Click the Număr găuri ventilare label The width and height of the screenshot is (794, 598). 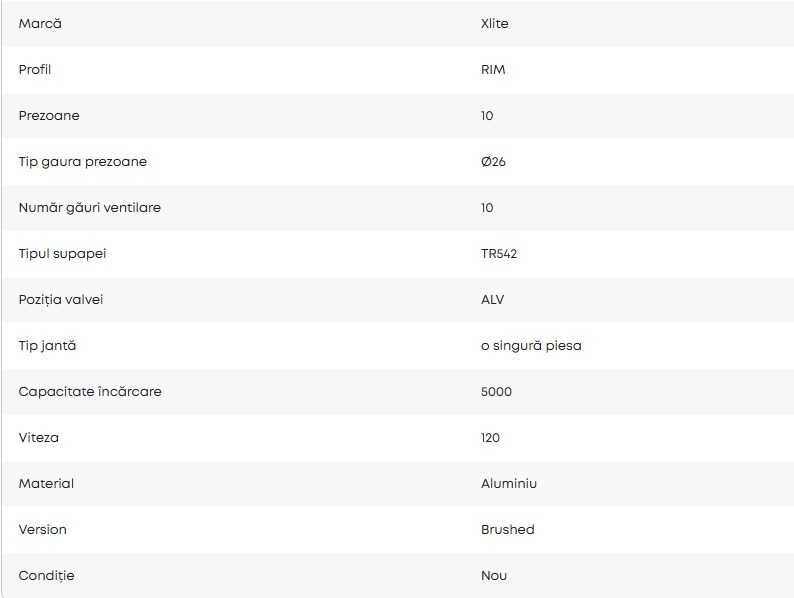(90, 207)
